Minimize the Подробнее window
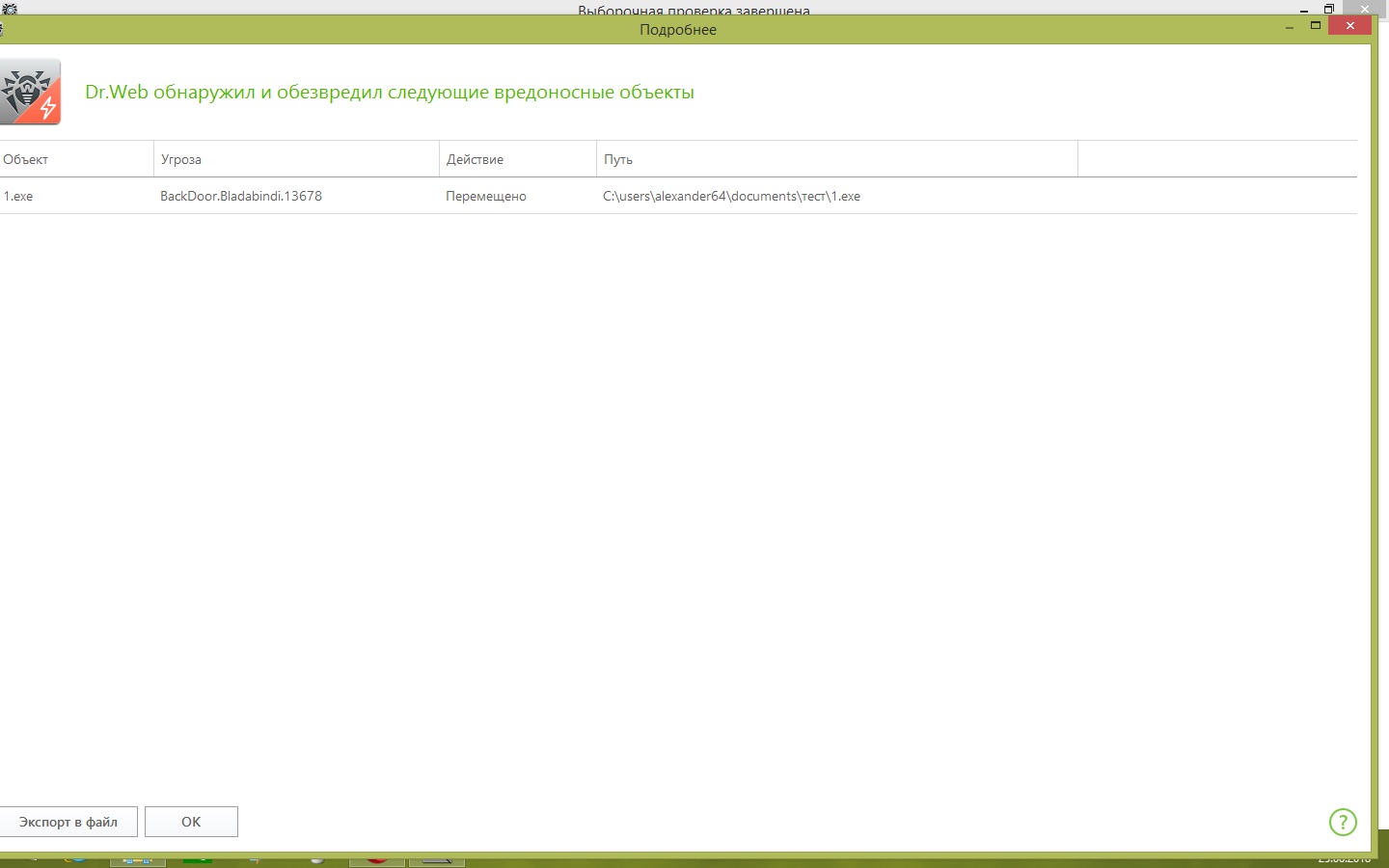 (x=1289, y=27)
